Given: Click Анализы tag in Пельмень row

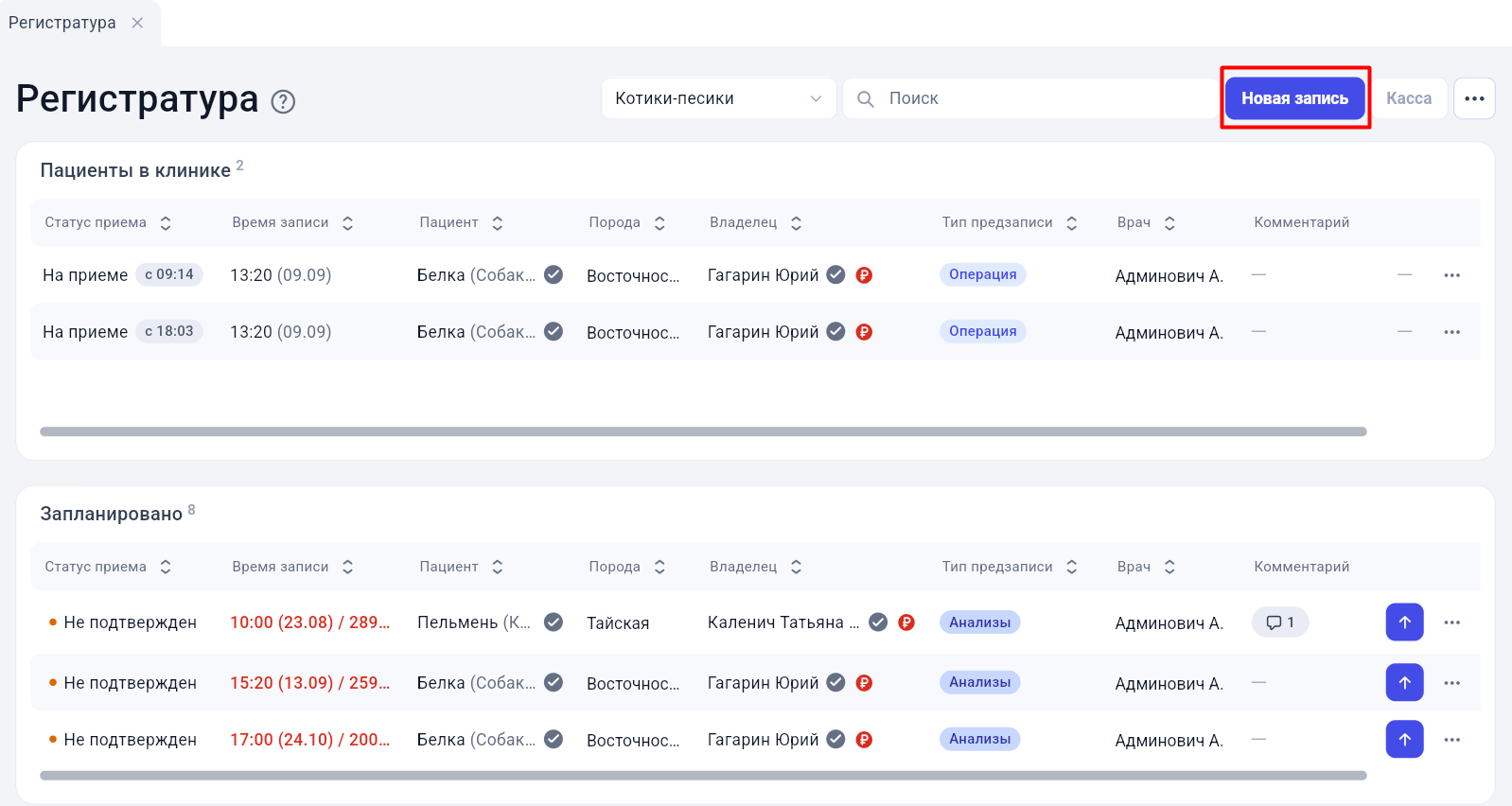Looking at the screenshot, I should 980,622.
